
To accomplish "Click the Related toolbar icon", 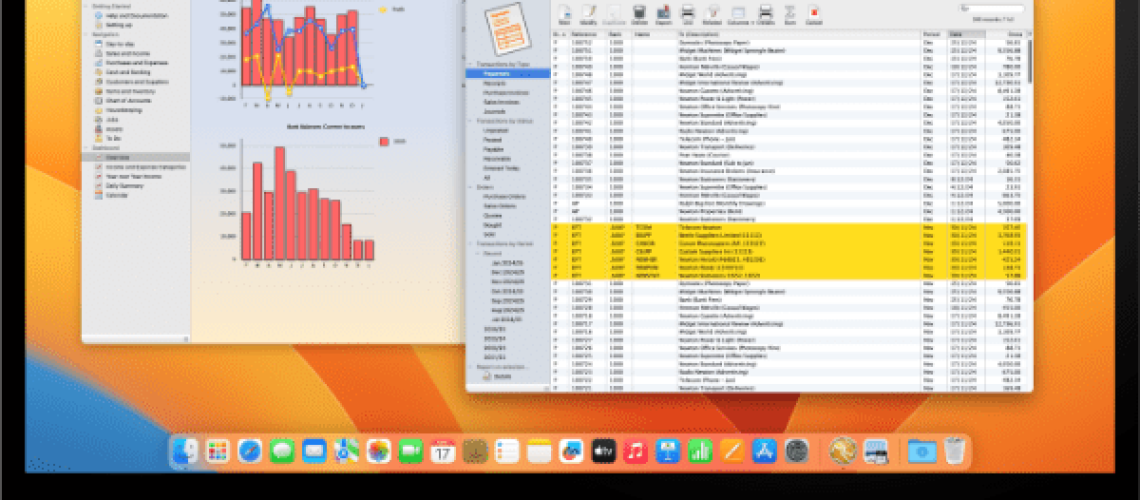I will tap(712, 14).
